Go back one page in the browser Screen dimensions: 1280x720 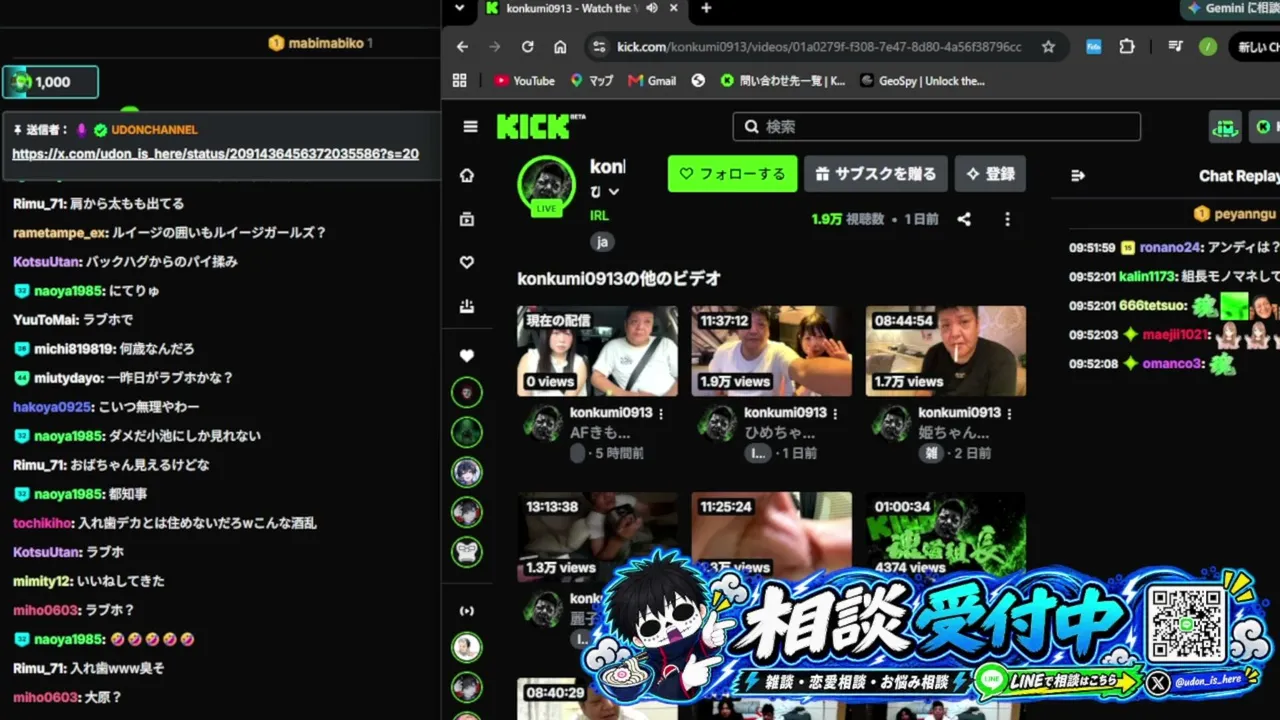click(x=462, y=47)
